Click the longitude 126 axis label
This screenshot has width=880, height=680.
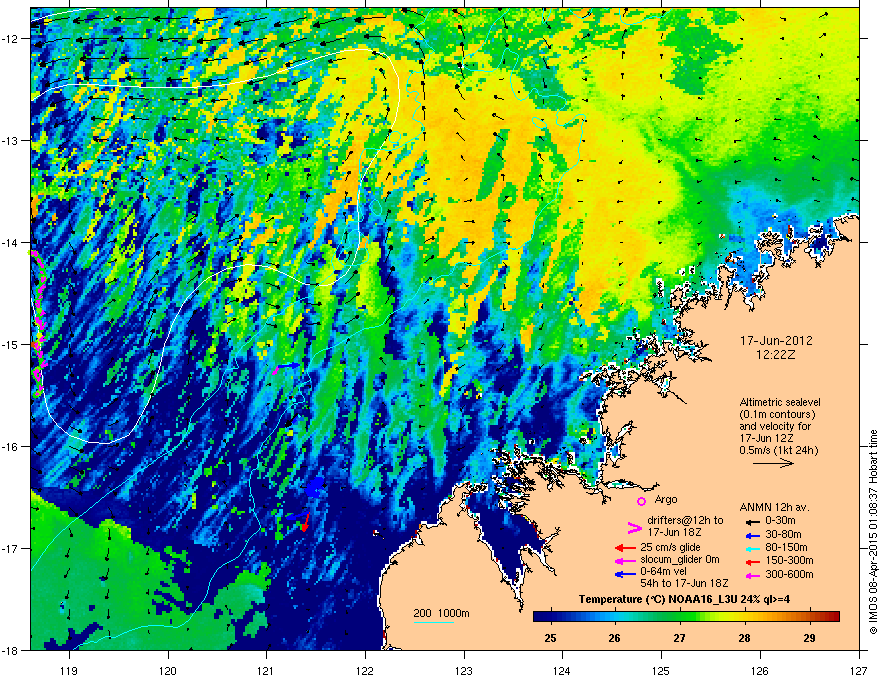click(x=760, y=670)
